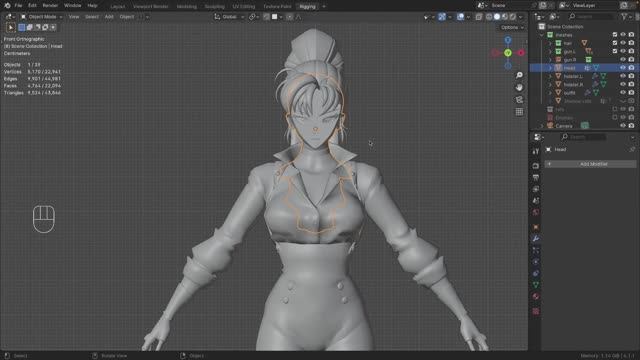Image resolution: width=640 pixels, height=360 pixels.
Task: Choose the set-new-selection mode icon
Action: 22,27
